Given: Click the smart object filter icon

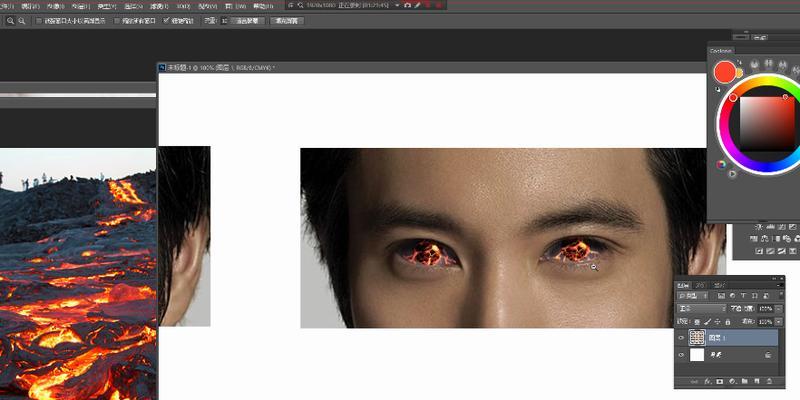Looking at the screenshot, I should coord(766,296).
